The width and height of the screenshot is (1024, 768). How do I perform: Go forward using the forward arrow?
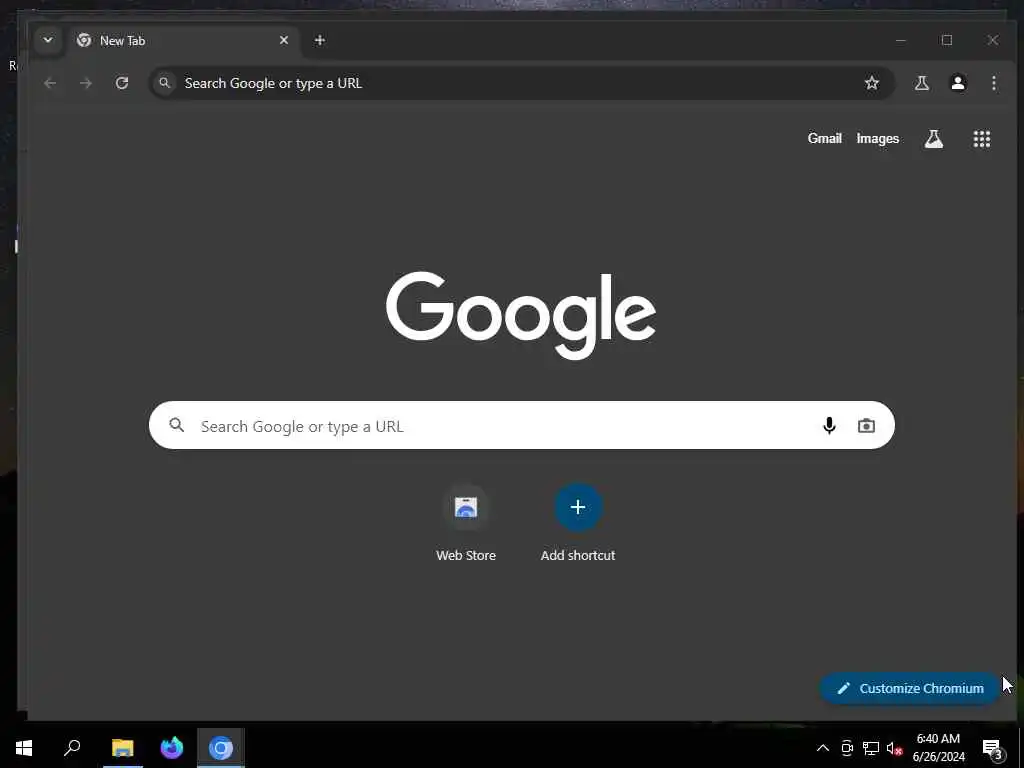(x=86, y=83)
